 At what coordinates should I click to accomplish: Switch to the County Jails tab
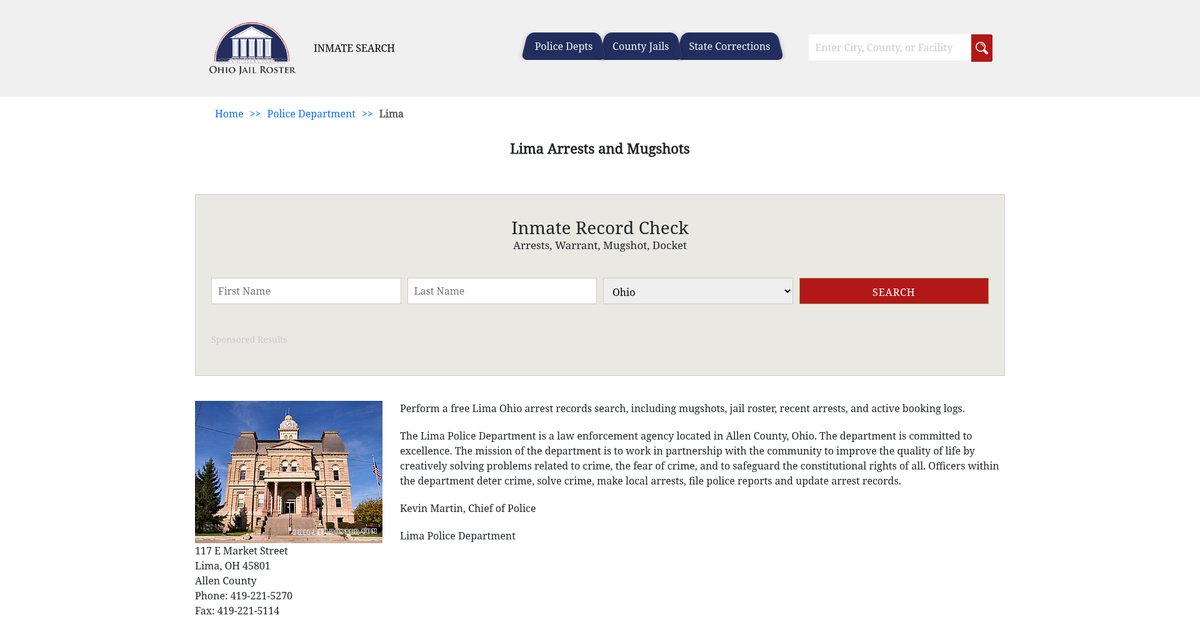640,47
